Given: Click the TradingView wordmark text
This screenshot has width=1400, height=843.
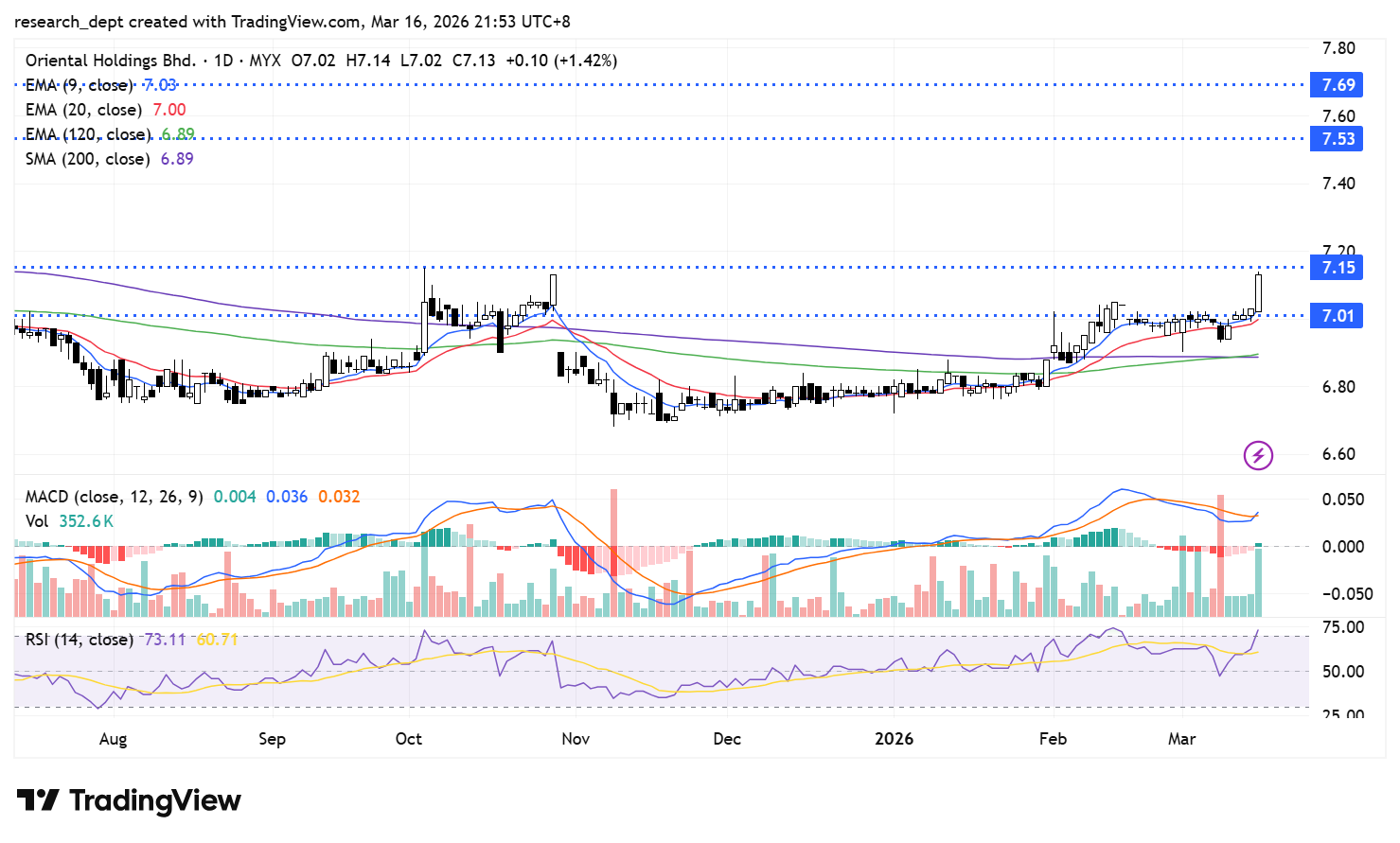Looking at the screenshot, I should [155, 800].
